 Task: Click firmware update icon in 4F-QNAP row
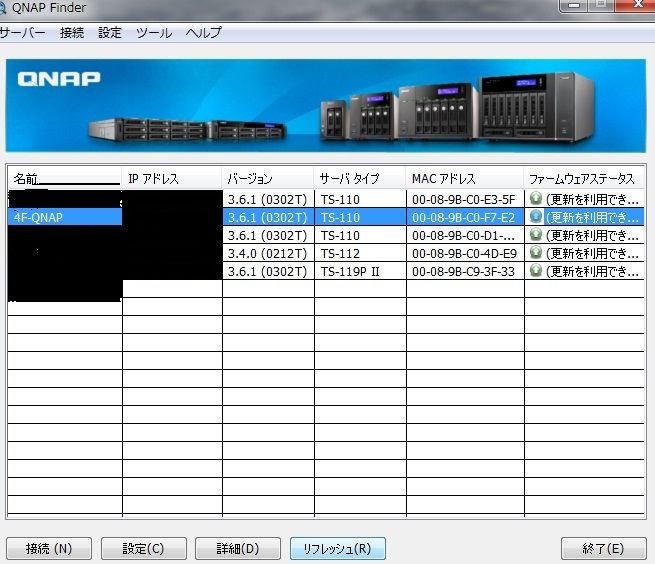[x=536, y=216]
